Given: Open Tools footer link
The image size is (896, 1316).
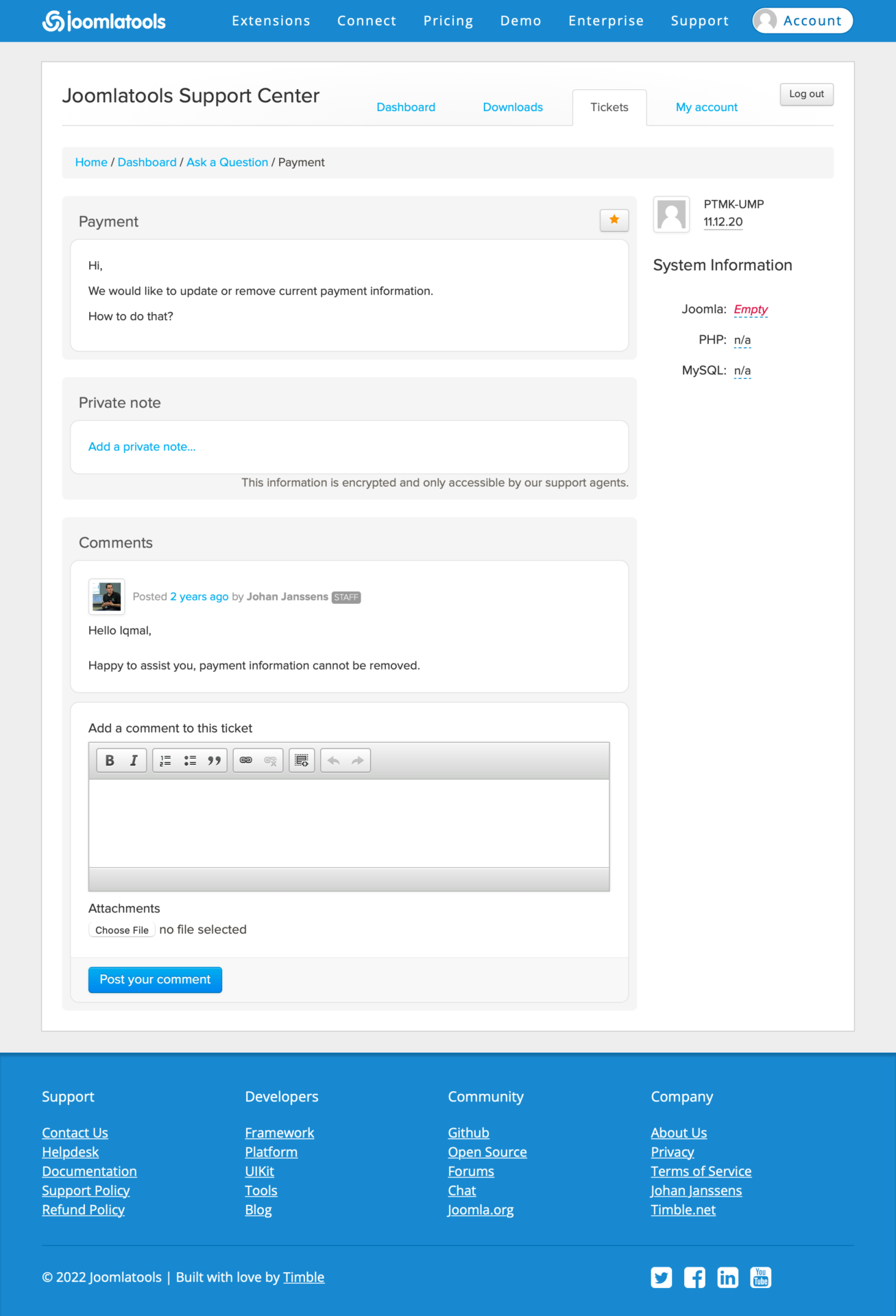Looking at the screenshot, I should (x=261, y=1191).
